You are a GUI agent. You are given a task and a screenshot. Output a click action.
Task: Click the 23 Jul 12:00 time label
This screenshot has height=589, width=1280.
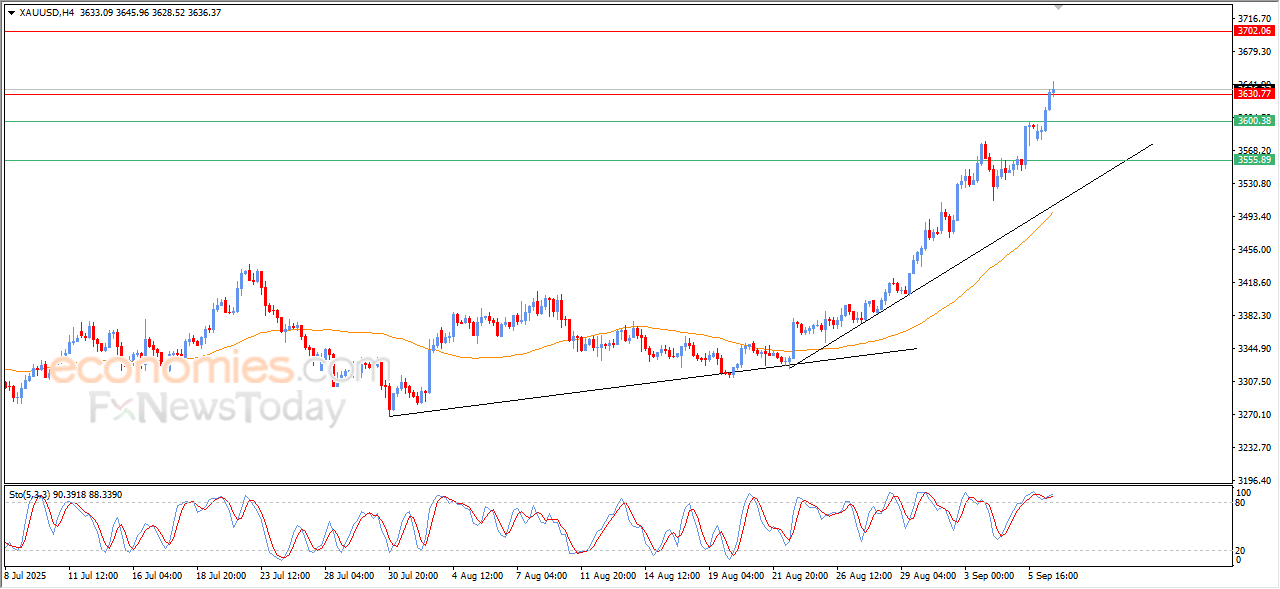pos(285,576)
